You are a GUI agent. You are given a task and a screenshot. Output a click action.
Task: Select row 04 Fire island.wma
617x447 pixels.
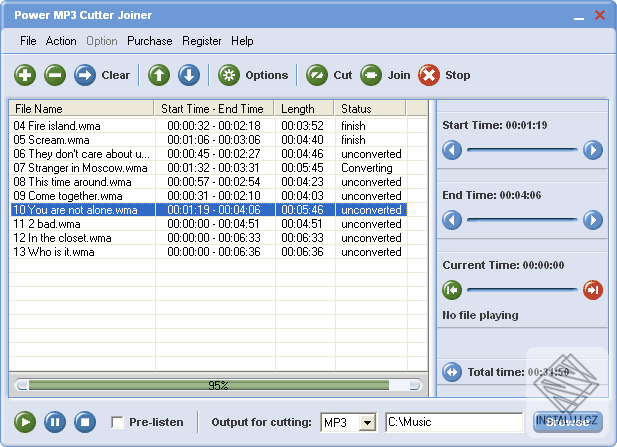(209, 126)
